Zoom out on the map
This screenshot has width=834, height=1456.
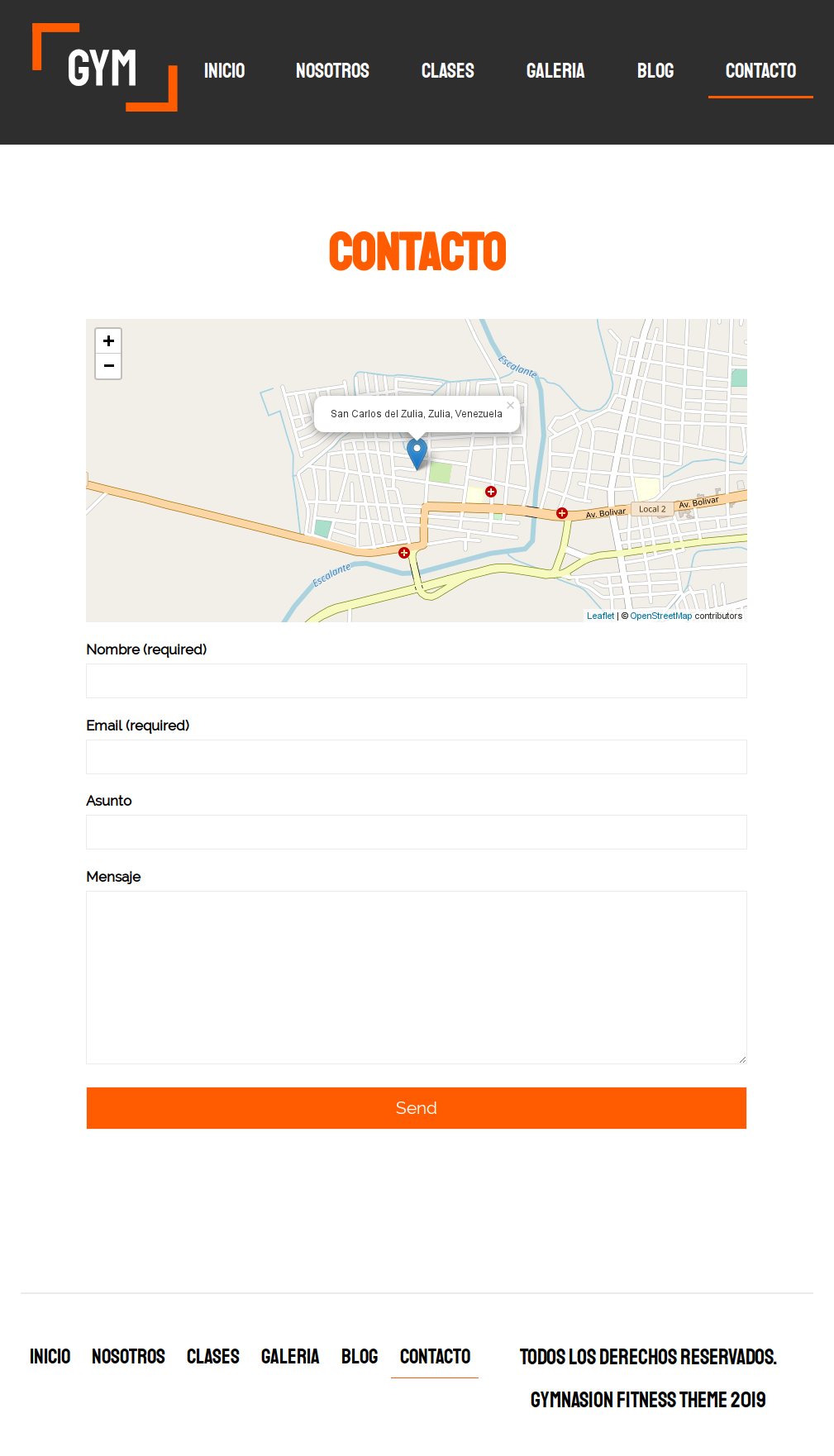point(108,366)
